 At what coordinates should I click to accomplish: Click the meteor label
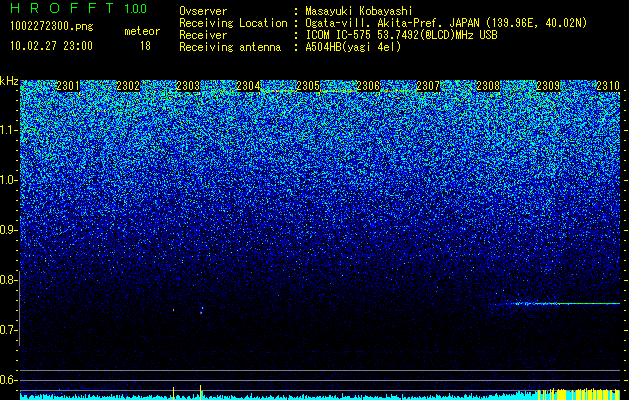[142, 31]
